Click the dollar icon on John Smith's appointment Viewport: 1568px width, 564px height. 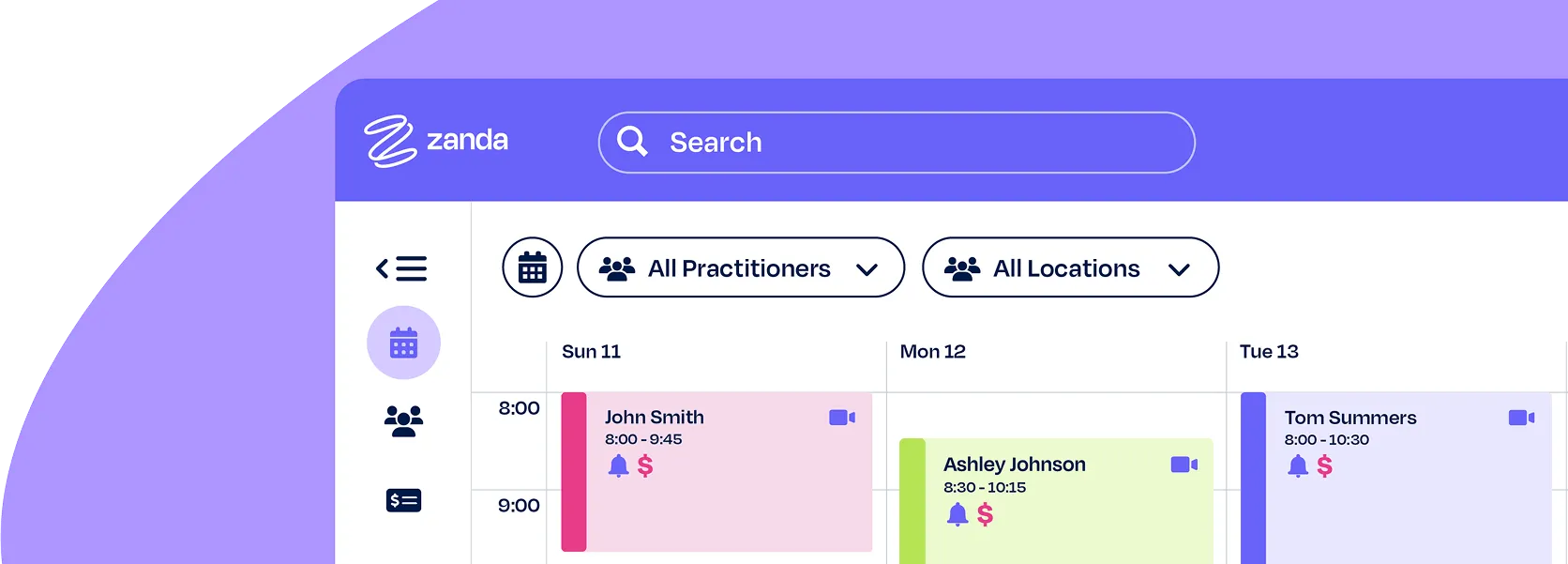click(x=645, y=466)
